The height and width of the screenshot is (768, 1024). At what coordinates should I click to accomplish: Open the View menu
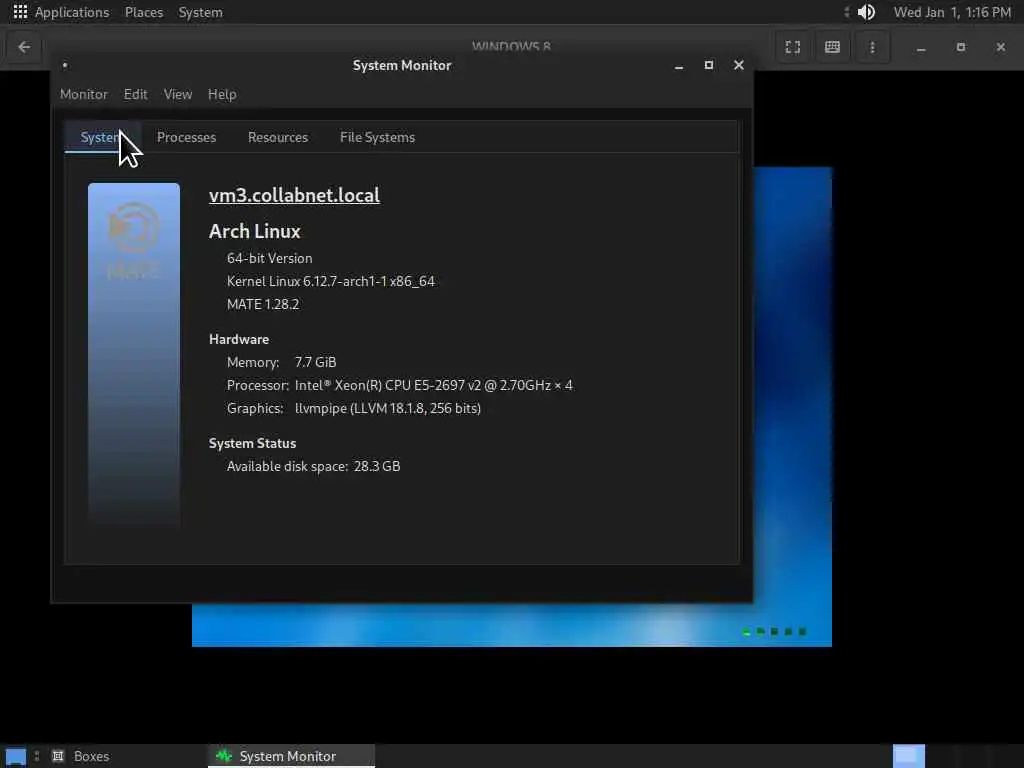pos(178,94)
